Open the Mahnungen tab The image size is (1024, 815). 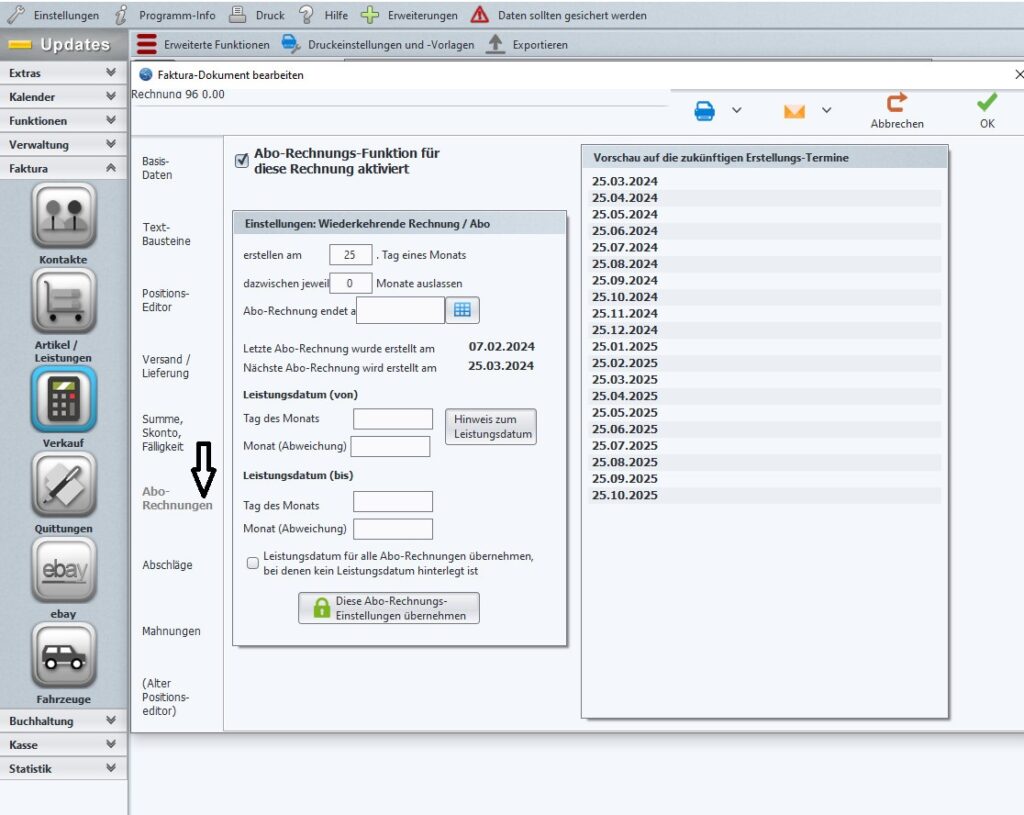pos(171,631)
